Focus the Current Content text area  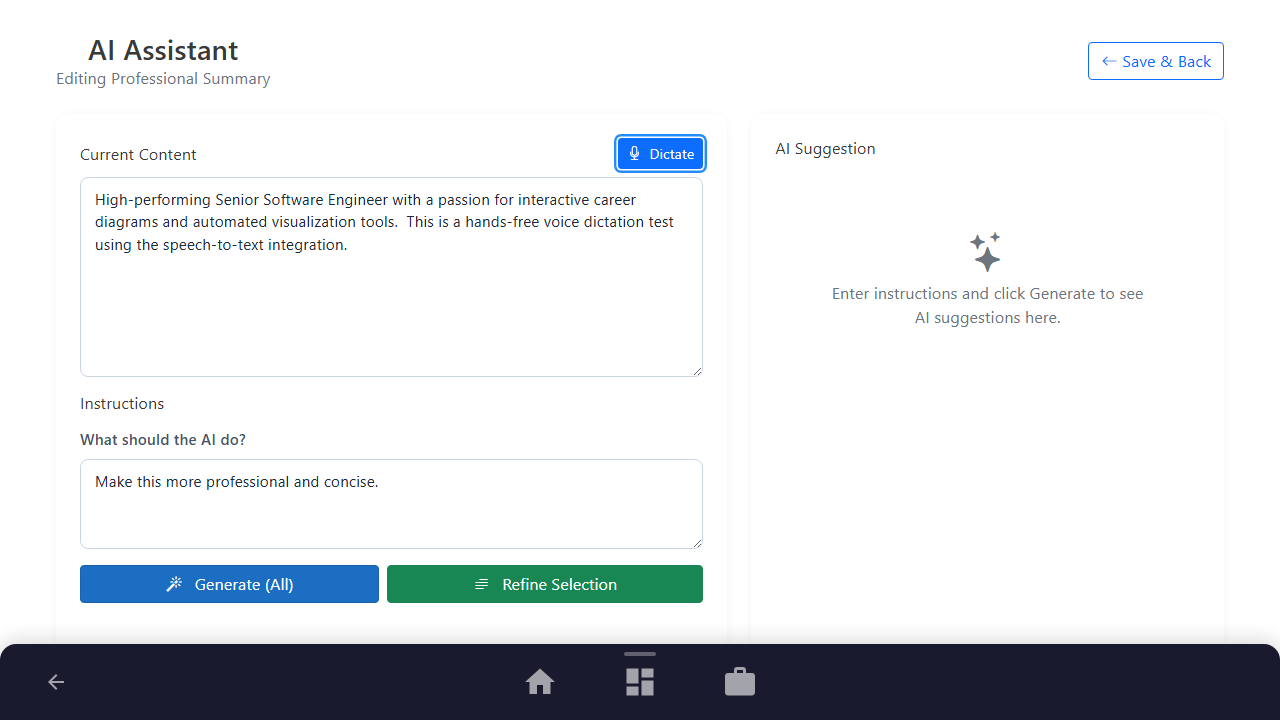click(x=391, y=277)
